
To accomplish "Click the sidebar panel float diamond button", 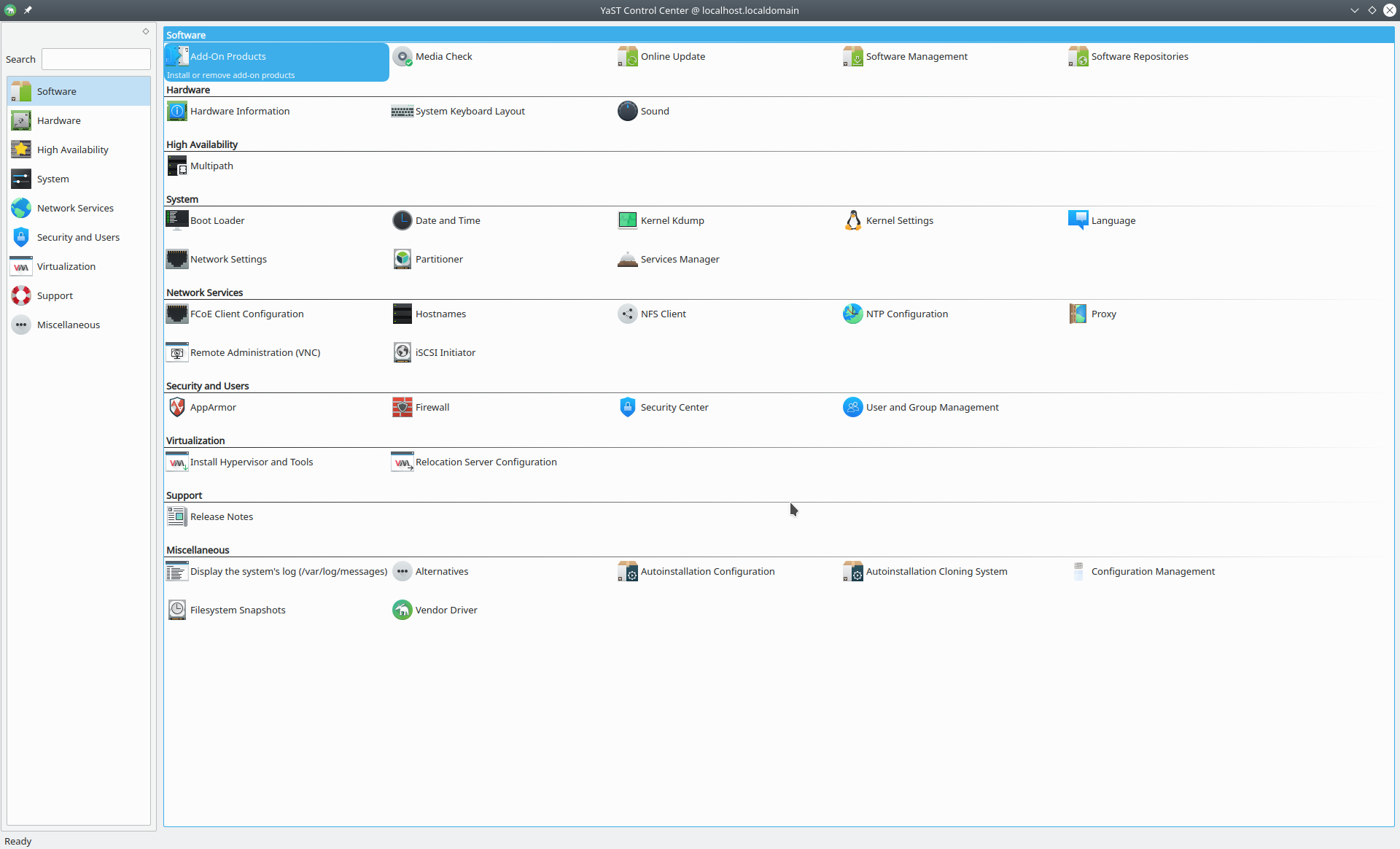I will point(146,31).
